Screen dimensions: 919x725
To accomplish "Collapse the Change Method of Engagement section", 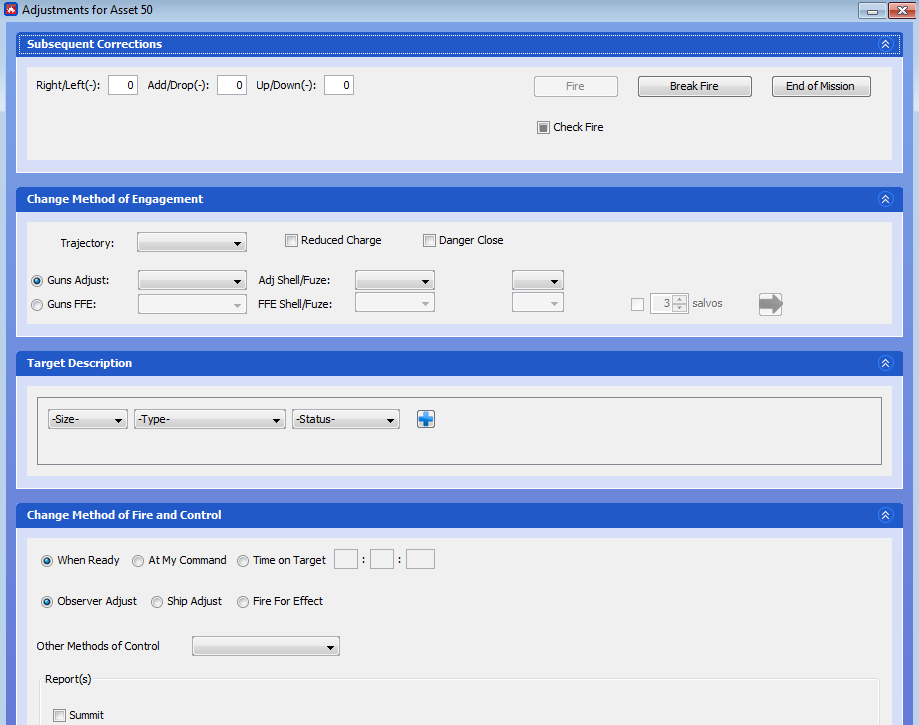I will click(x=885, y=199).
